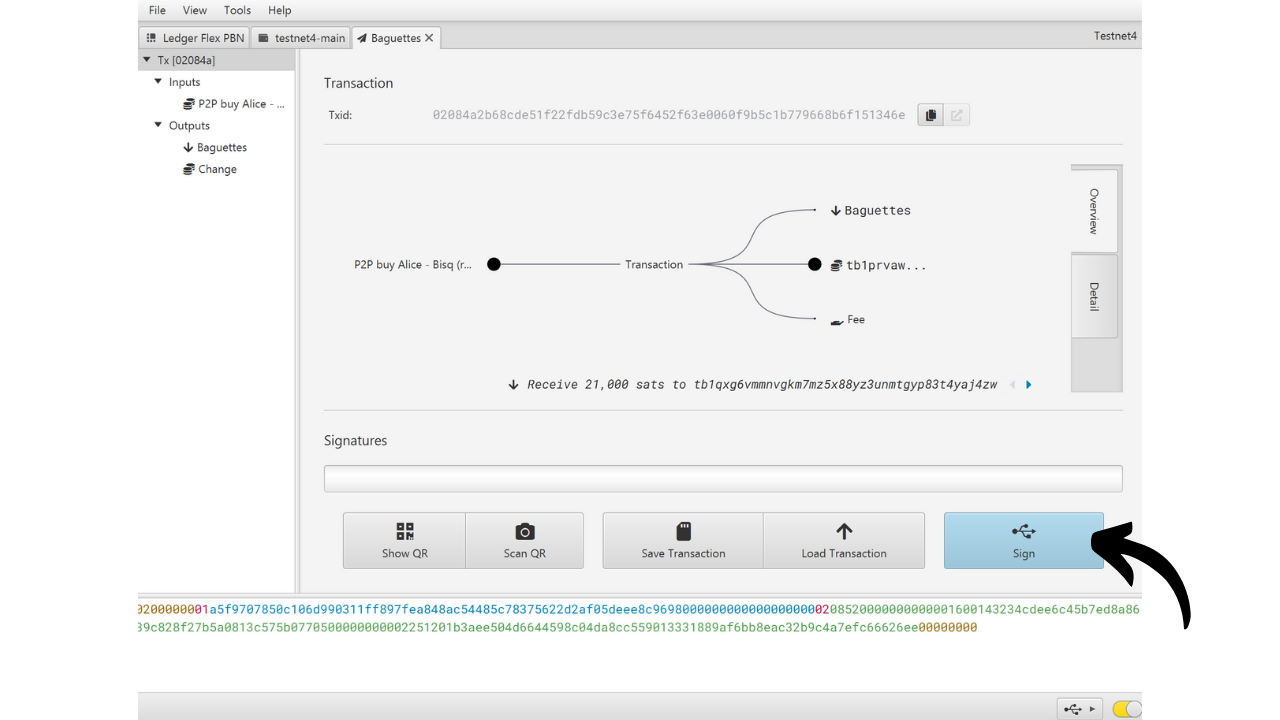This screenshot has height=720, width=1280.
Task: Collapse the Inputs tree section
Action: tap(158, 82)
